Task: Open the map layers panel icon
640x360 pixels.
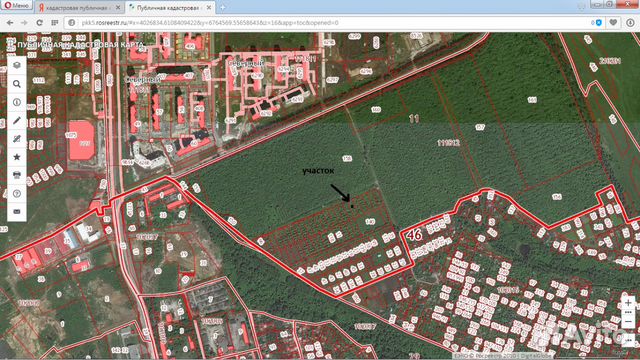Action: click(x=17, y=65)
